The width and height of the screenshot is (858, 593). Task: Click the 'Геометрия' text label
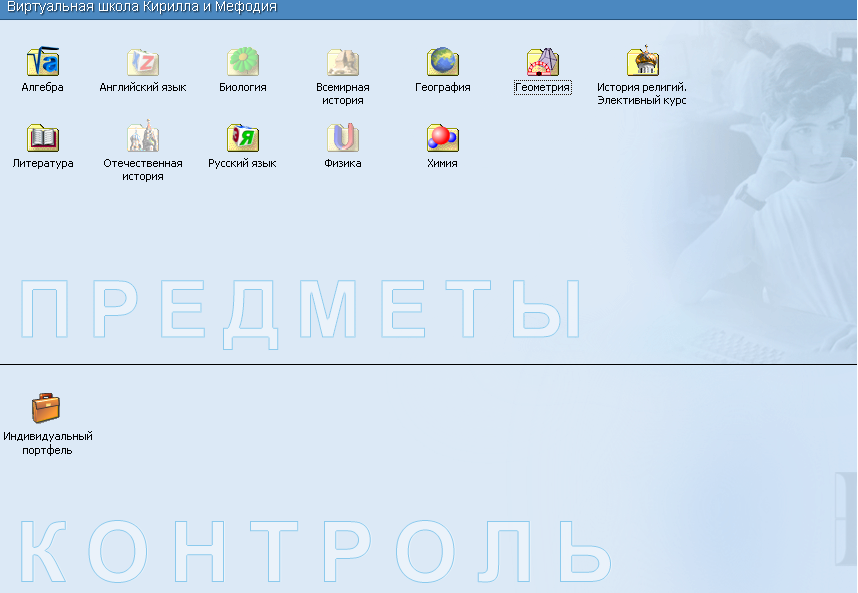point(543,88)
